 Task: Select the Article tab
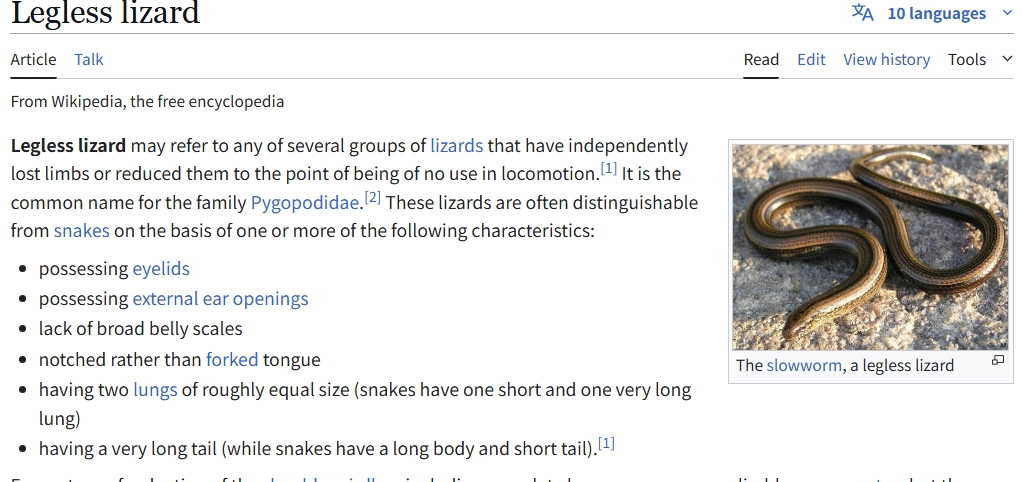click(x=33, y=59)
